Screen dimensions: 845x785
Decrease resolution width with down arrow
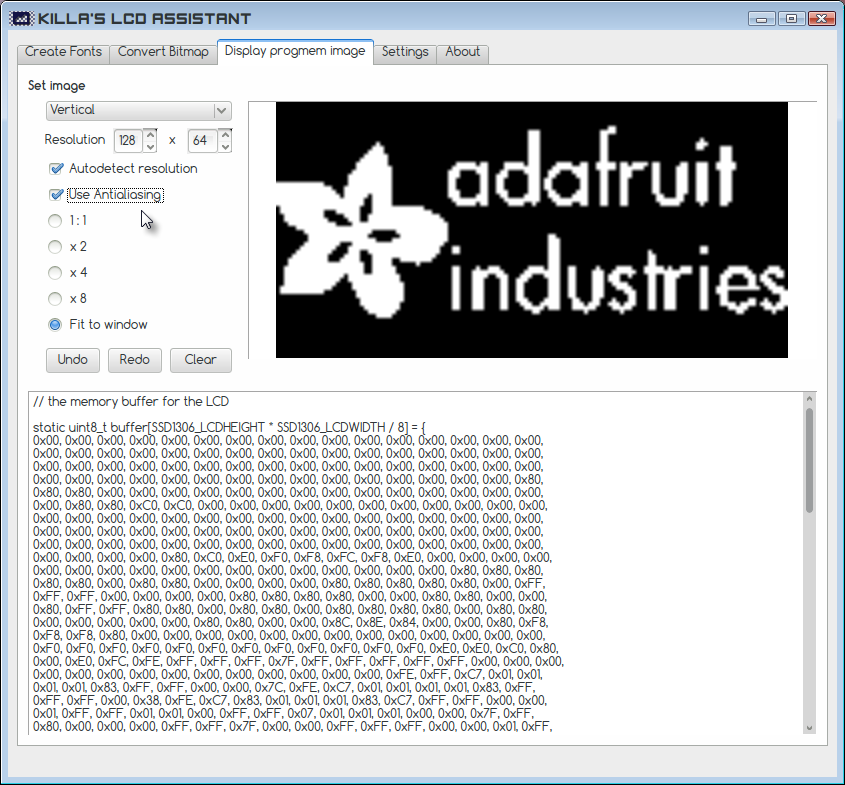point(150,147)
